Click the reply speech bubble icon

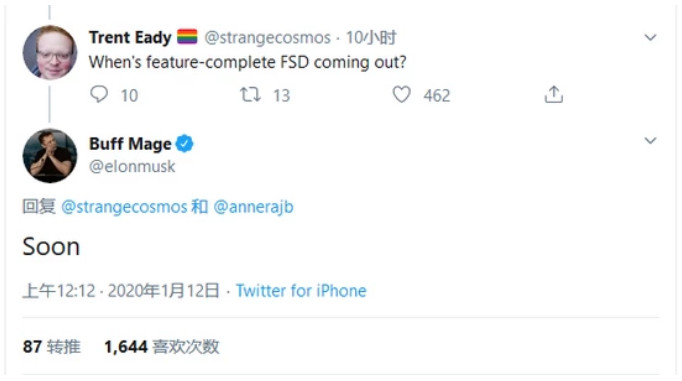(99, 94)
